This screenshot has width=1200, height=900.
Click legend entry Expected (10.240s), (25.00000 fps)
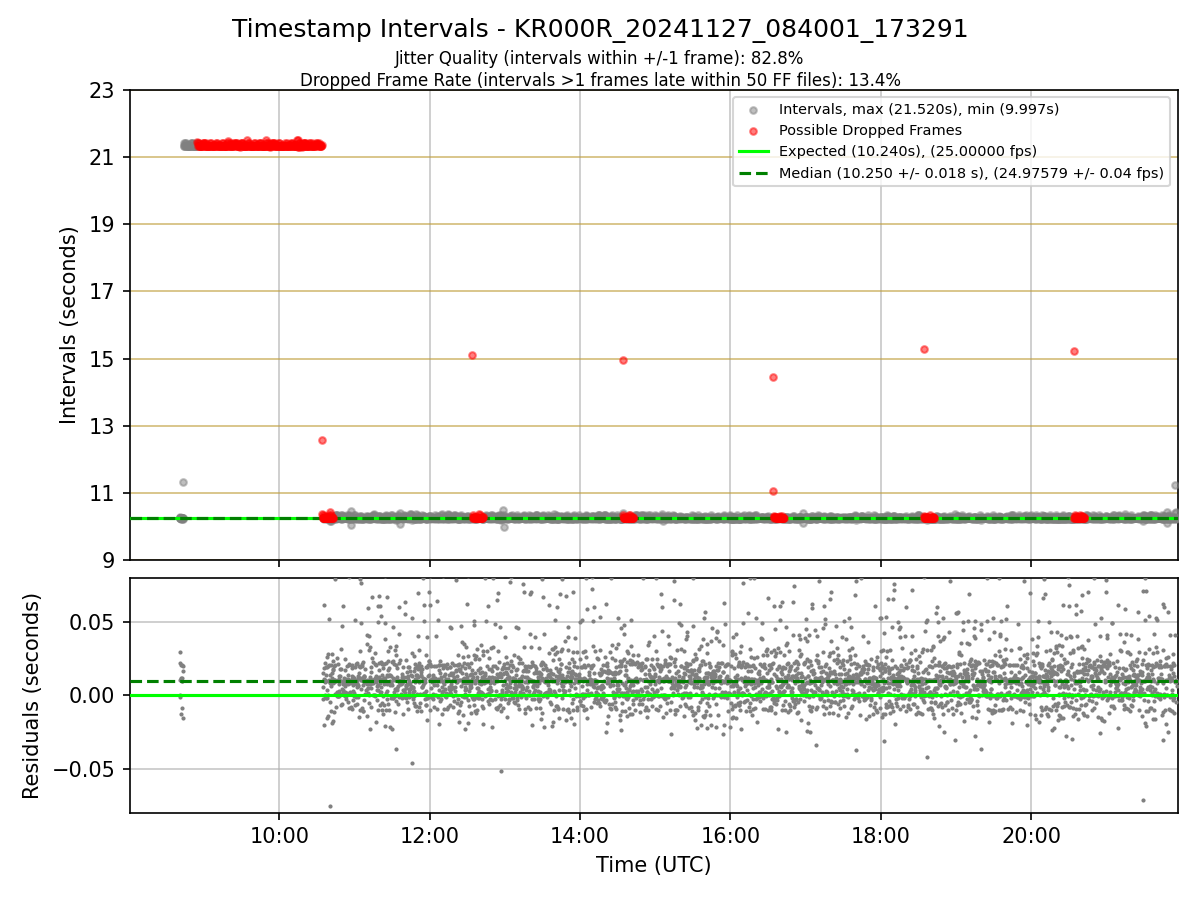coord(907,151)
